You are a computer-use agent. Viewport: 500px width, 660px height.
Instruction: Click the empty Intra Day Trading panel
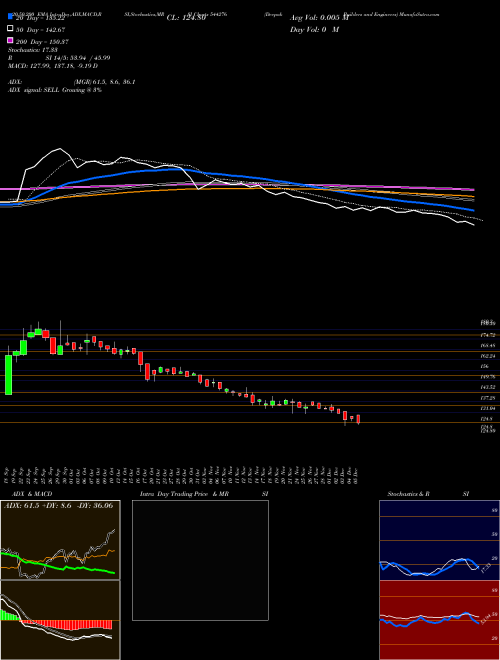(x=200, y=560)
